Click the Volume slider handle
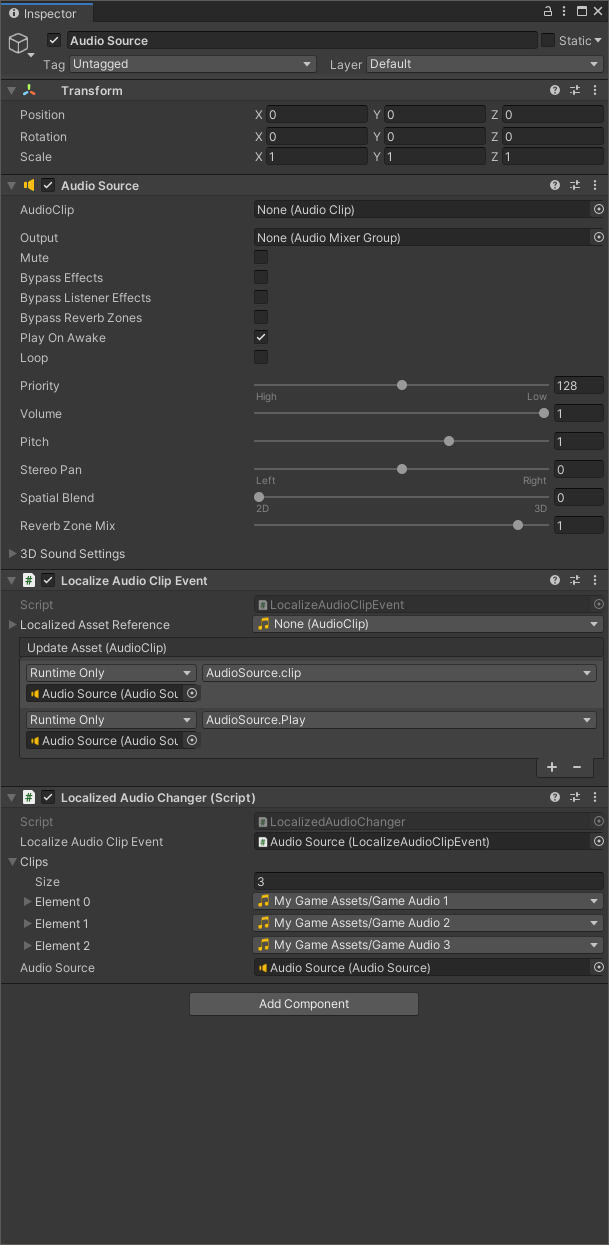Screen dimensions: 609x1245 [x=544, y=413]
